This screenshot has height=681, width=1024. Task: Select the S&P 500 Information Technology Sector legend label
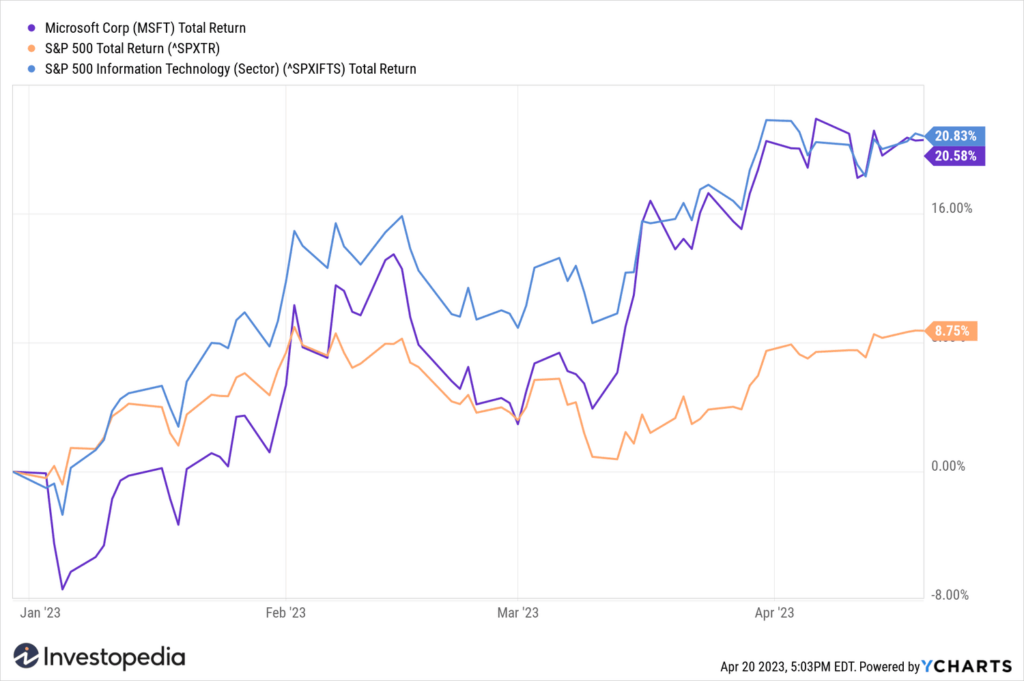[230, 69]
